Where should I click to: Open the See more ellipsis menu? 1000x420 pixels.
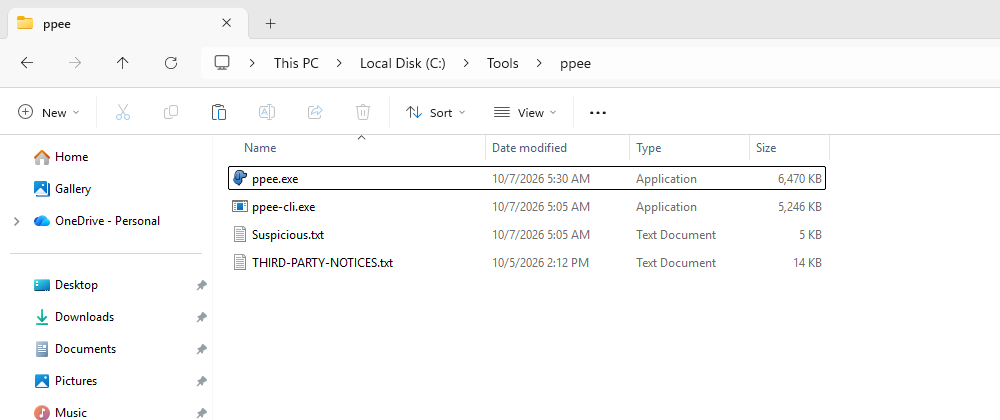598,113
